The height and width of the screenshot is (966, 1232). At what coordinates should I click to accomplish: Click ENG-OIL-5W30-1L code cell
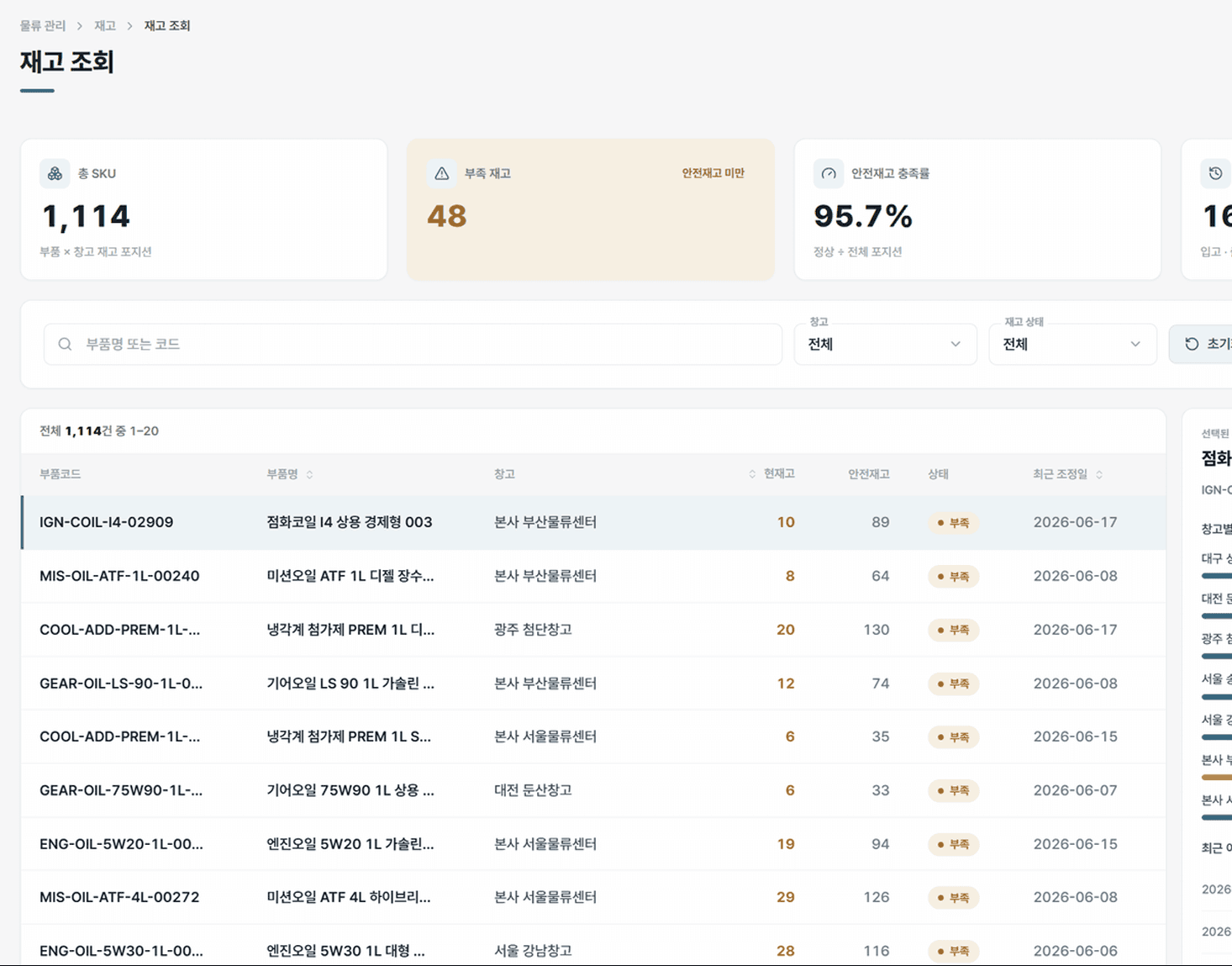(121, 951)
